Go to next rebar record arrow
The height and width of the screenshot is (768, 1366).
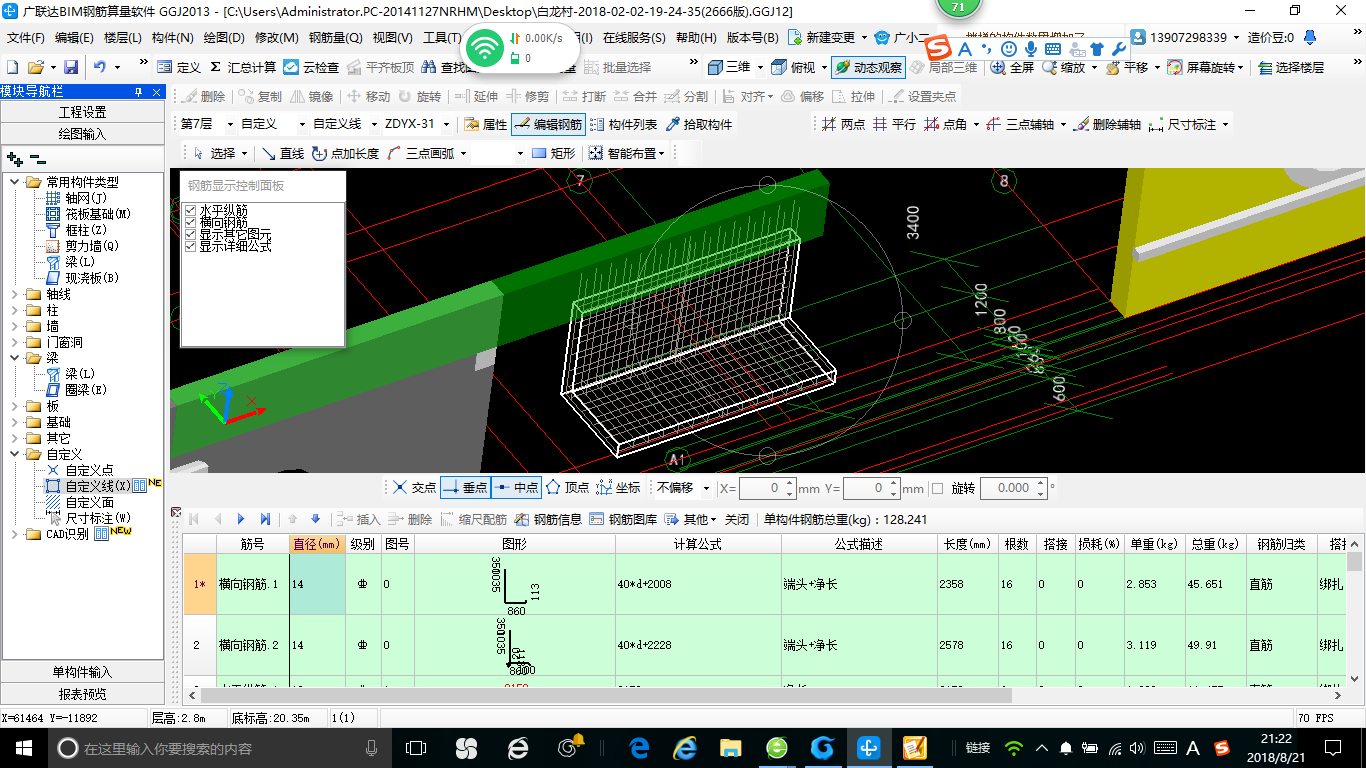241,519
